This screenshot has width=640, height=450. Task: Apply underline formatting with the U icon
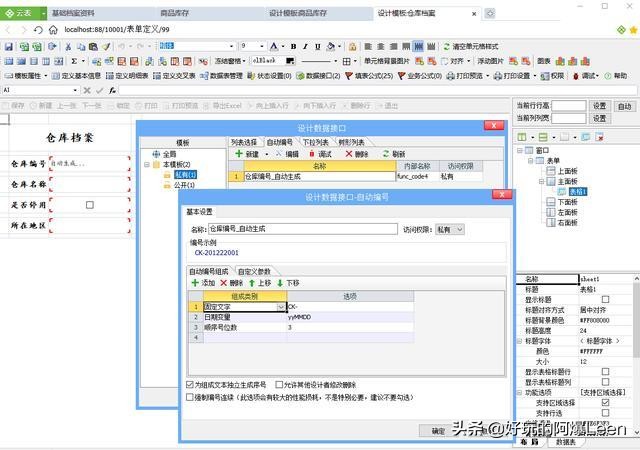317,47
